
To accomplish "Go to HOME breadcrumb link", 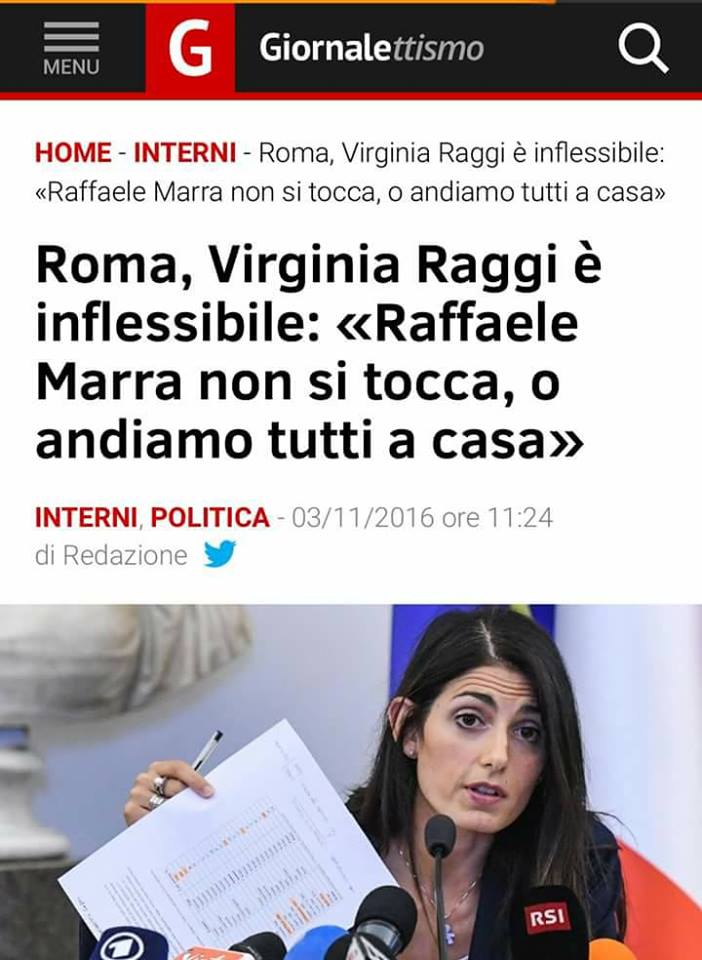I will (x=73, y=152).
